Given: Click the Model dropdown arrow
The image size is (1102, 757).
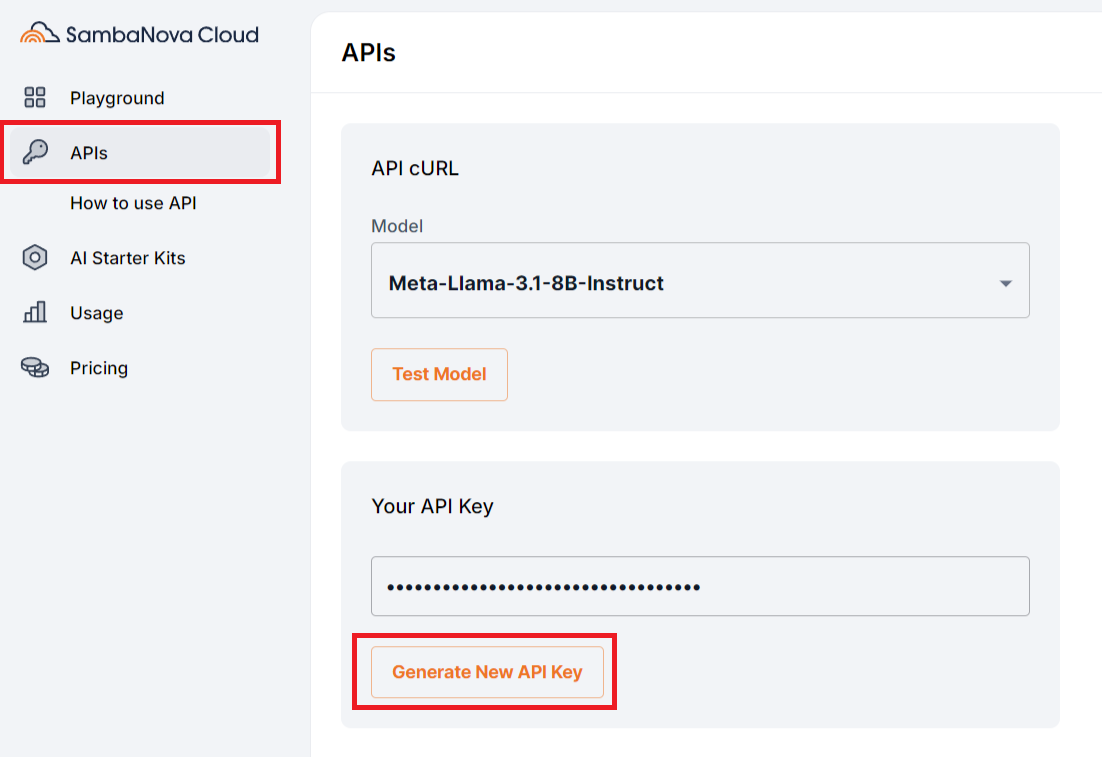Looking at the screenshot, I should pyautogui.click(x=1006, y=284).
